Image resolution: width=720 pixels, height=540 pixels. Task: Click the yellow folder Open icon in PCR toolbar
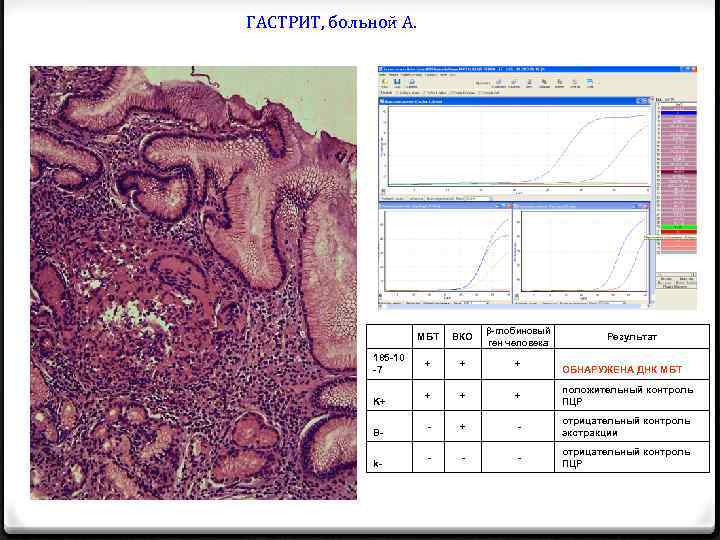(x=385, y=81)
